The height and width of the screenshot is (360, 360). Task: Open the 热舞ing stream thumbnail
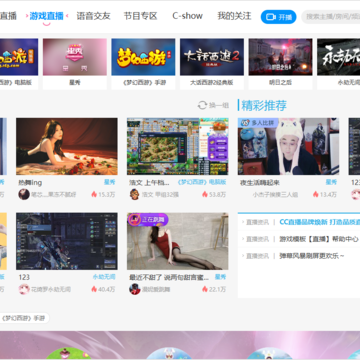(x=67, y=146)
